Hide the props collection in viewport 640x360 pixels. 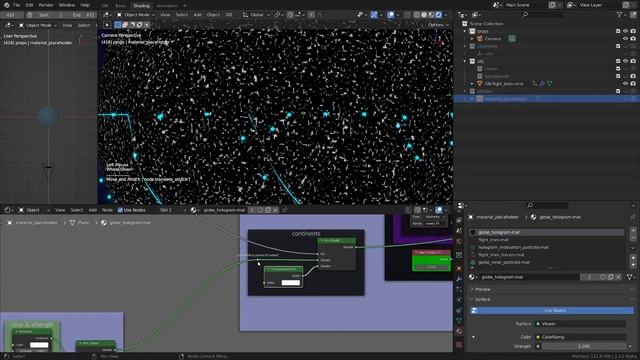pyautogui.click(x=625, y=31)
